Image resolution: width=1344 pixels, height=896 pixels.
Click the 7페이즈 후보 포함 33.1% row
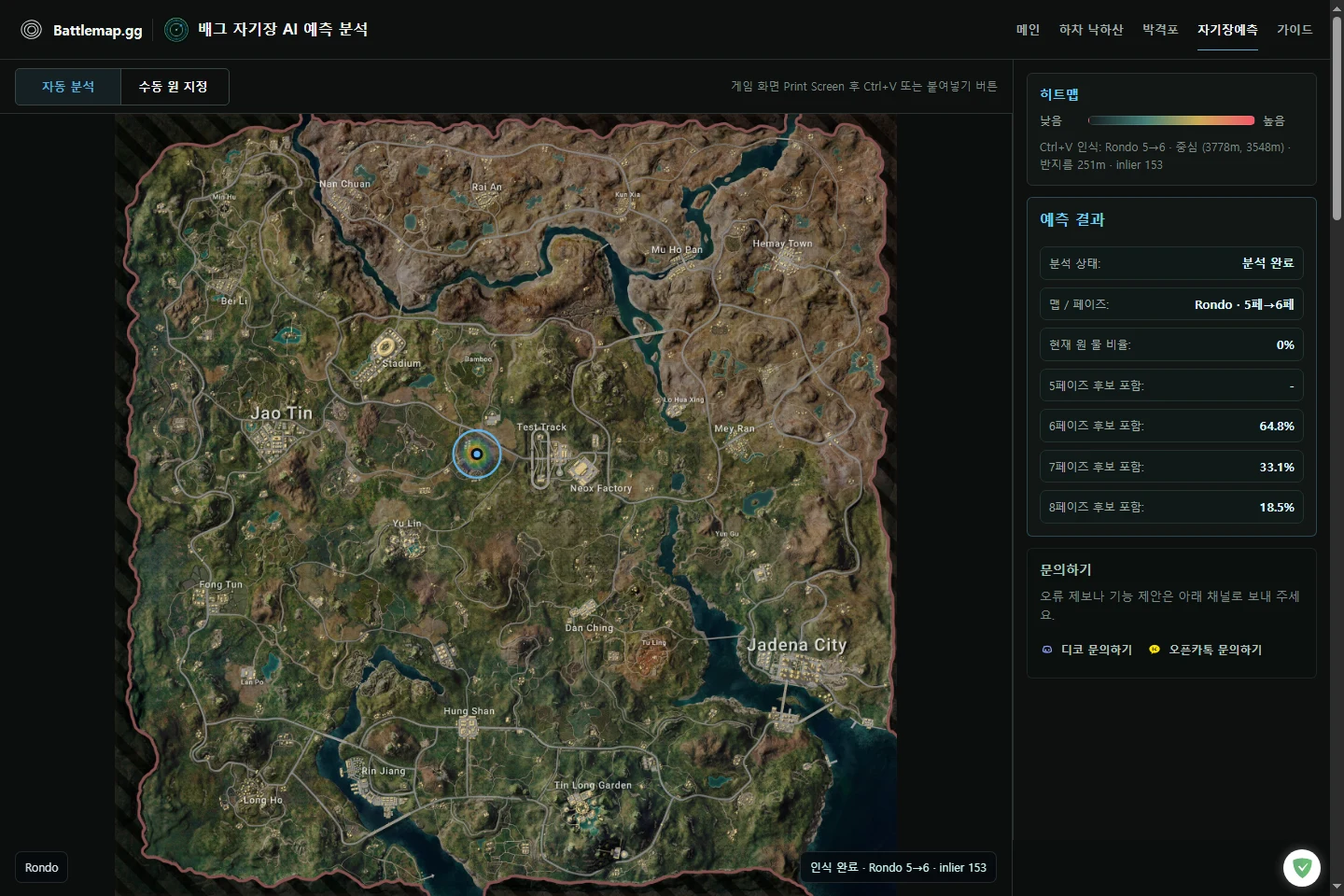[x=1171, y=467]
